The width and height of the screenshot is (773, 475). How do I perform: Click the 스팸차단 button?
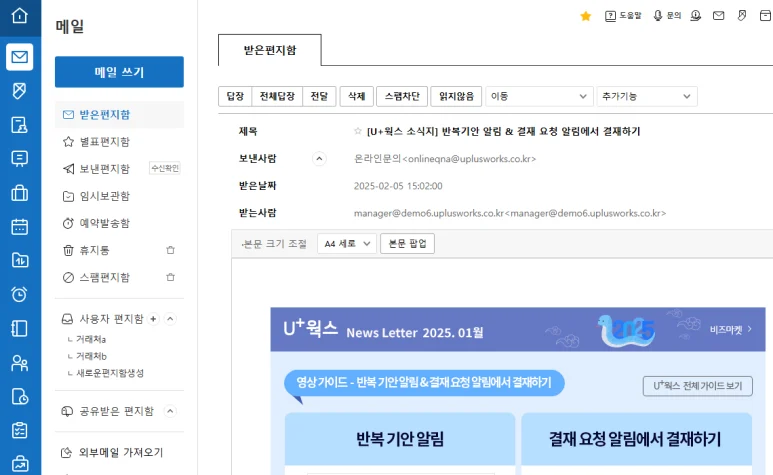click(x=403, y=96)
